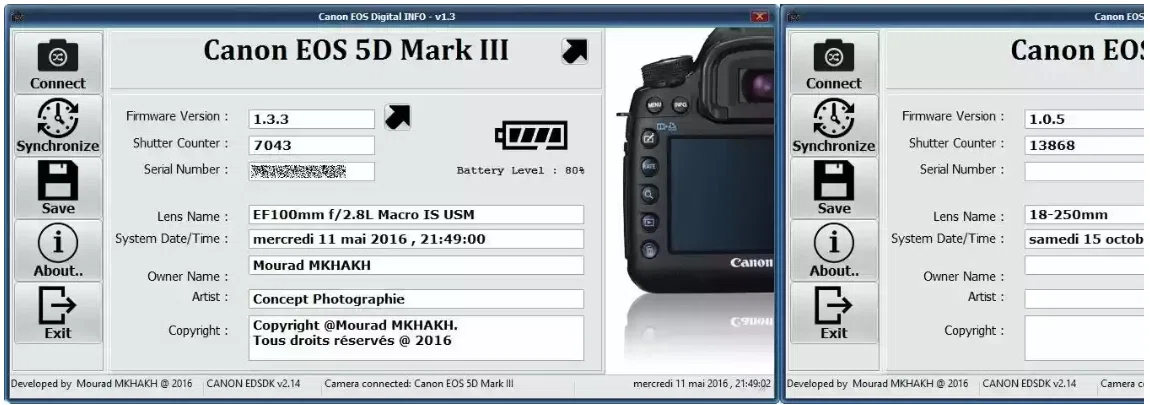Click the Copyright text box in left window
Image resolution: width=1150 pixels, height=405 pixels.
click(x=417, y=338)
